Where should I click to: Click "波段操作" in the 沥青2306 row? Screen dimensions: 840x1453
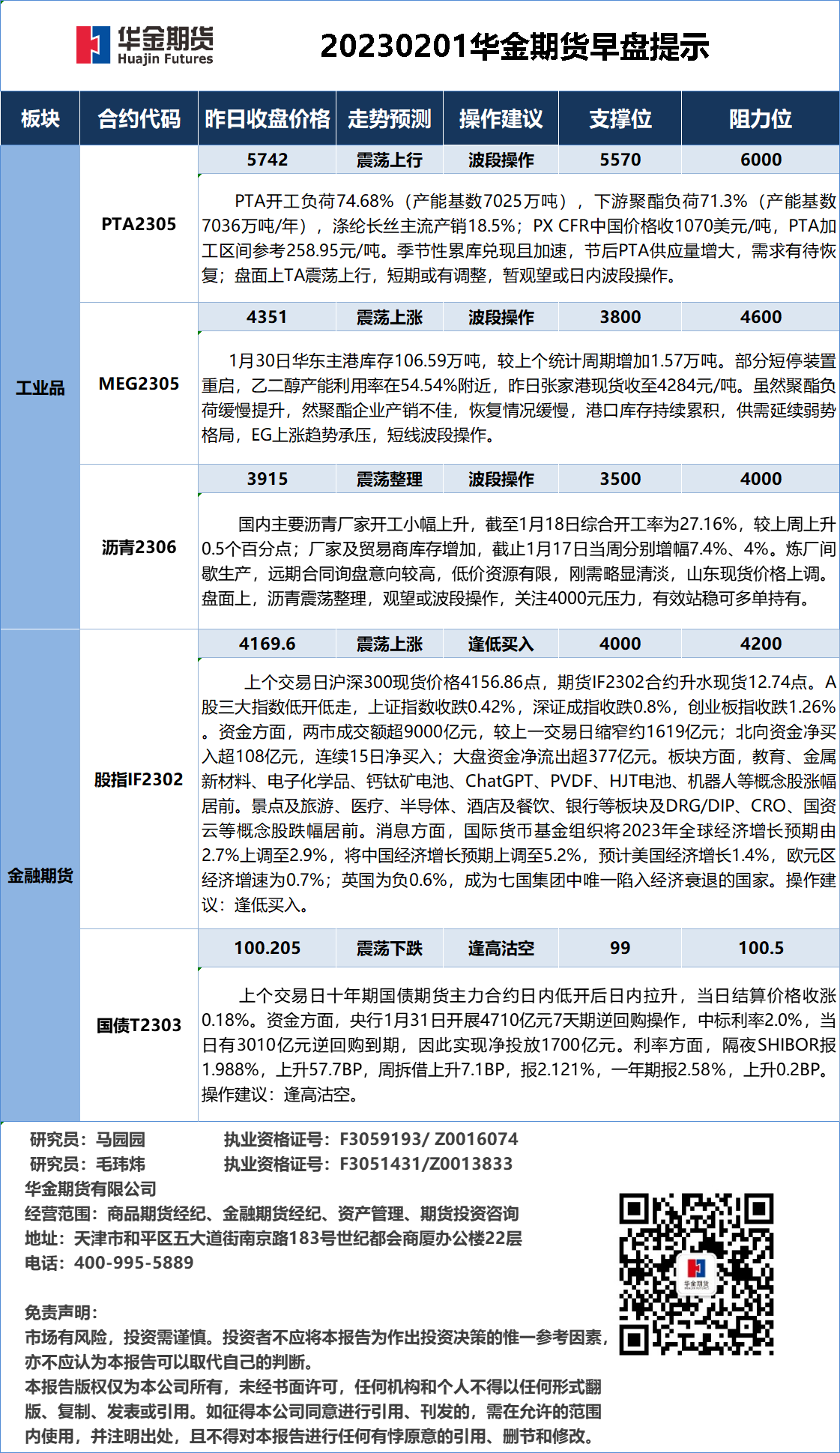tap(501, 479)
